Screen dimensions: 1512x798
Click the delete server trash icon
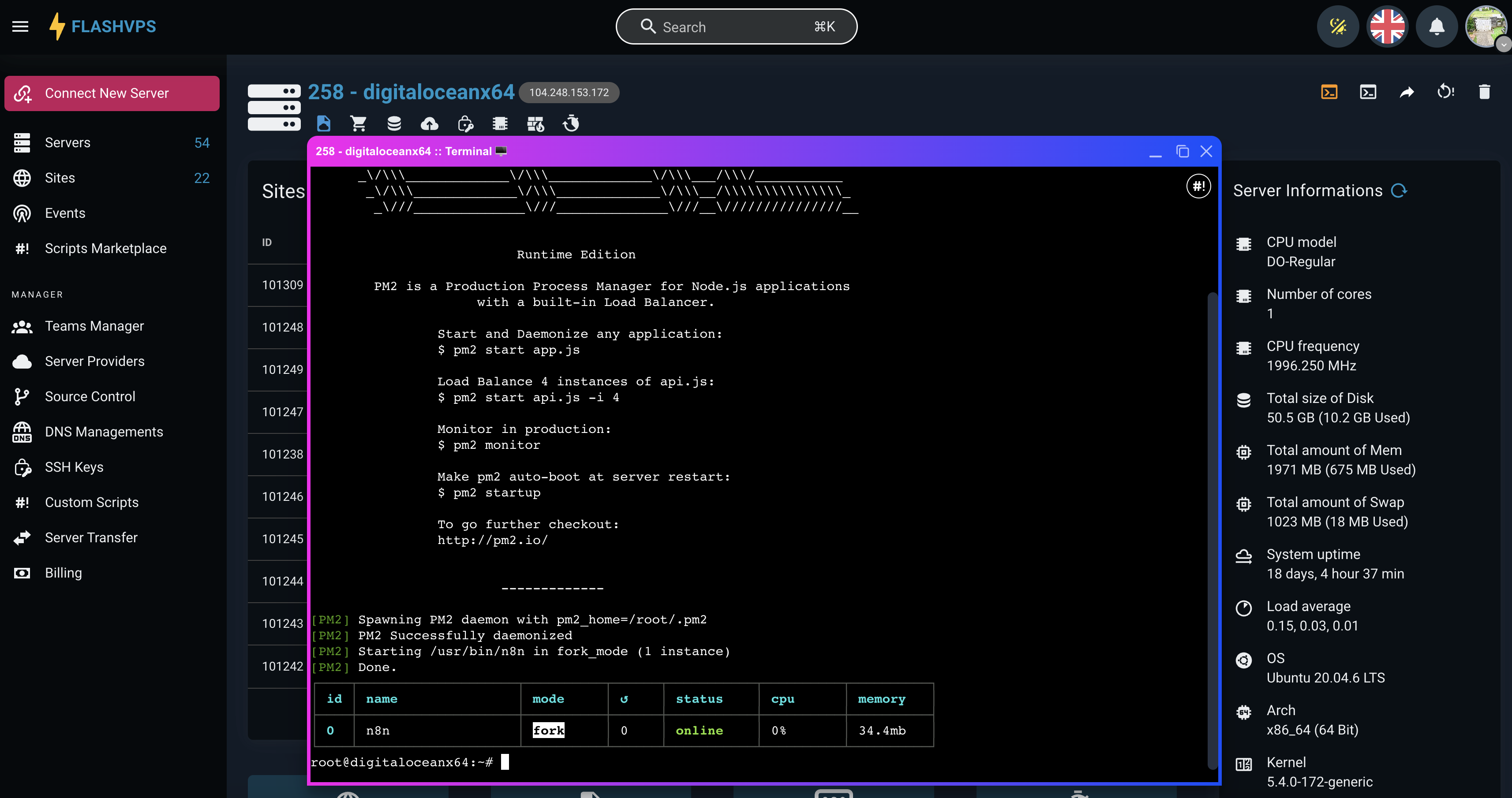coord(1484,92)
